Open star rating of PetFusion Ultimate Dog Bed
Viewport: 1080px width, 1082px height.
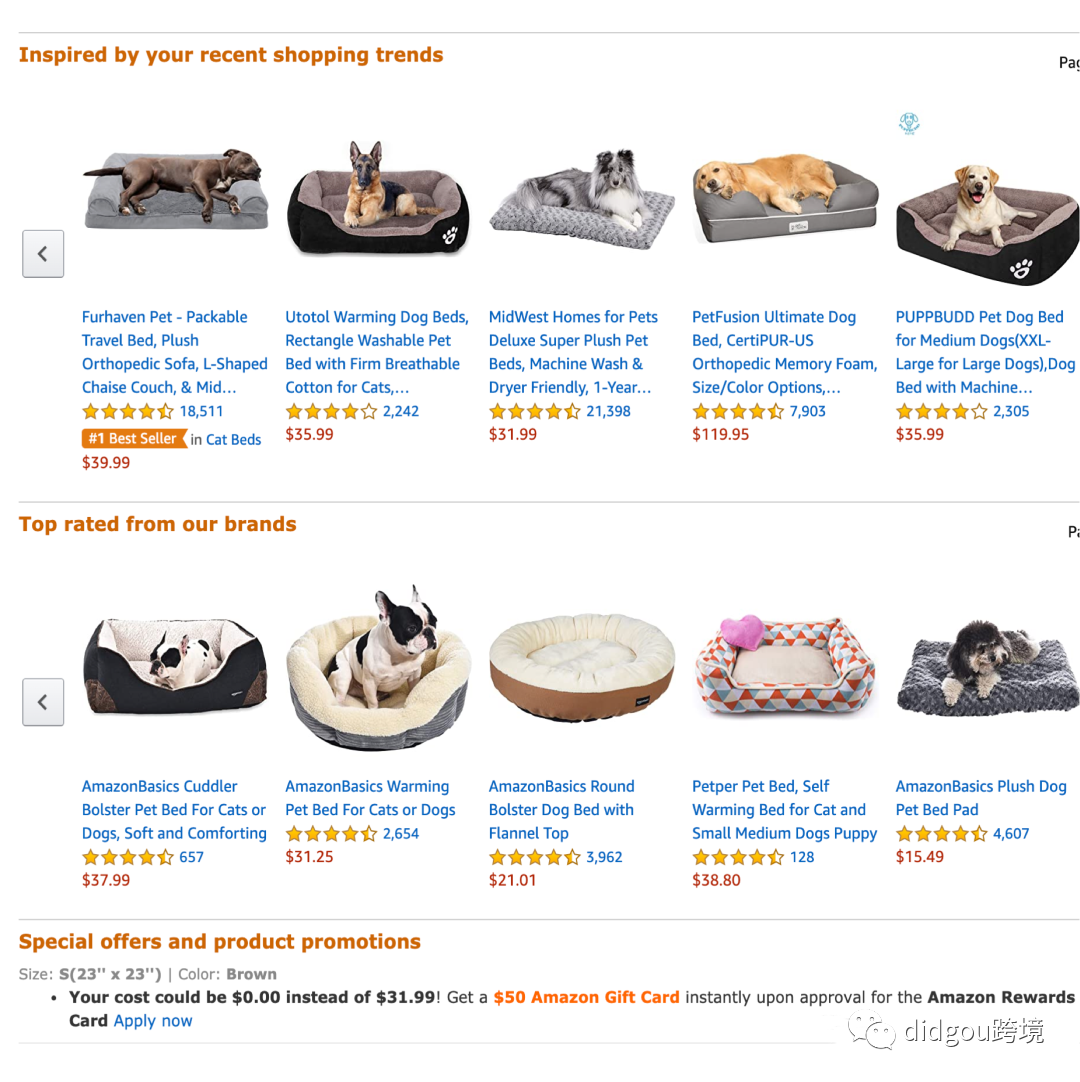tap(738, 412)
